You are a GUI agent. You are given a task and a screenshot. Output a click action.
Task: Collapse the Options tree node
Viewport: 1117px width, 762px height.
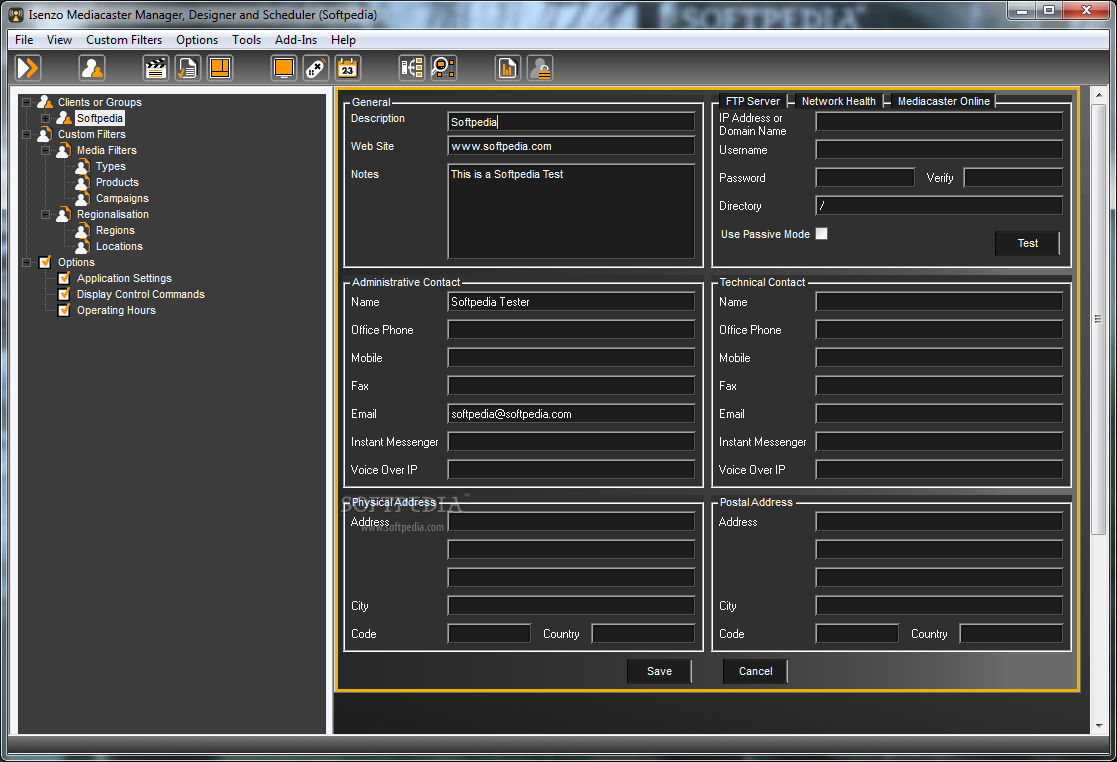click(x=26, y=262)
